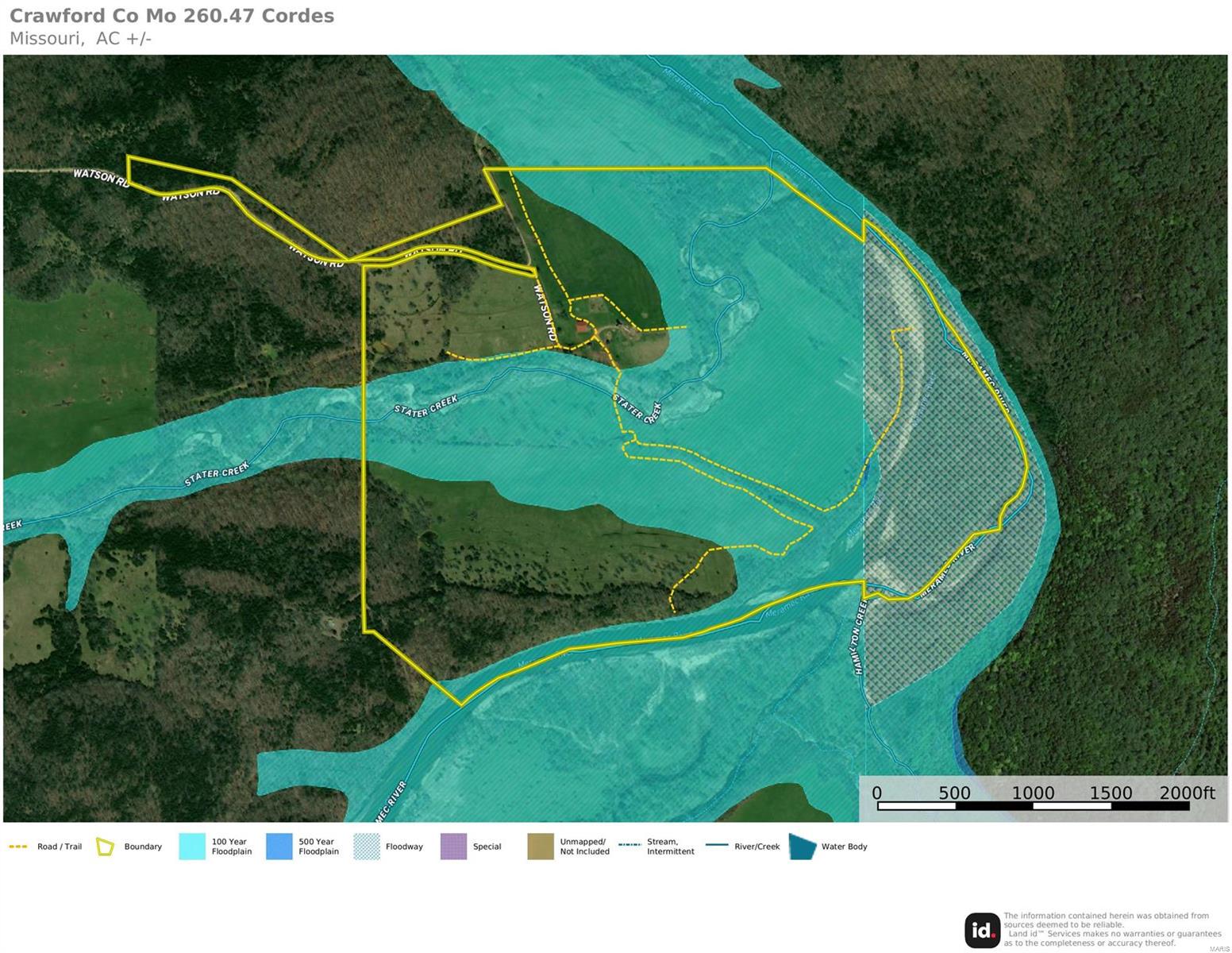1232x953 pixels.
Task: Select the River/Creek legend line symbol
Action: tap(717, 846)
